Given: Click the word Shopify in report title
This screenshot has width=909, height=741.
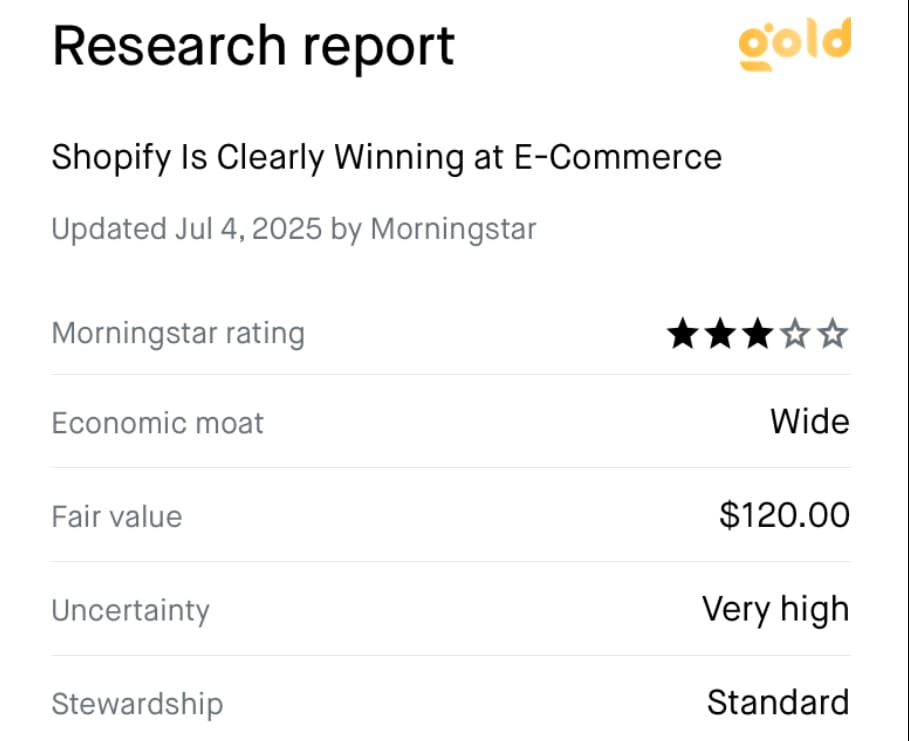Looking at the screenshot, I should [x=111, y=157].
